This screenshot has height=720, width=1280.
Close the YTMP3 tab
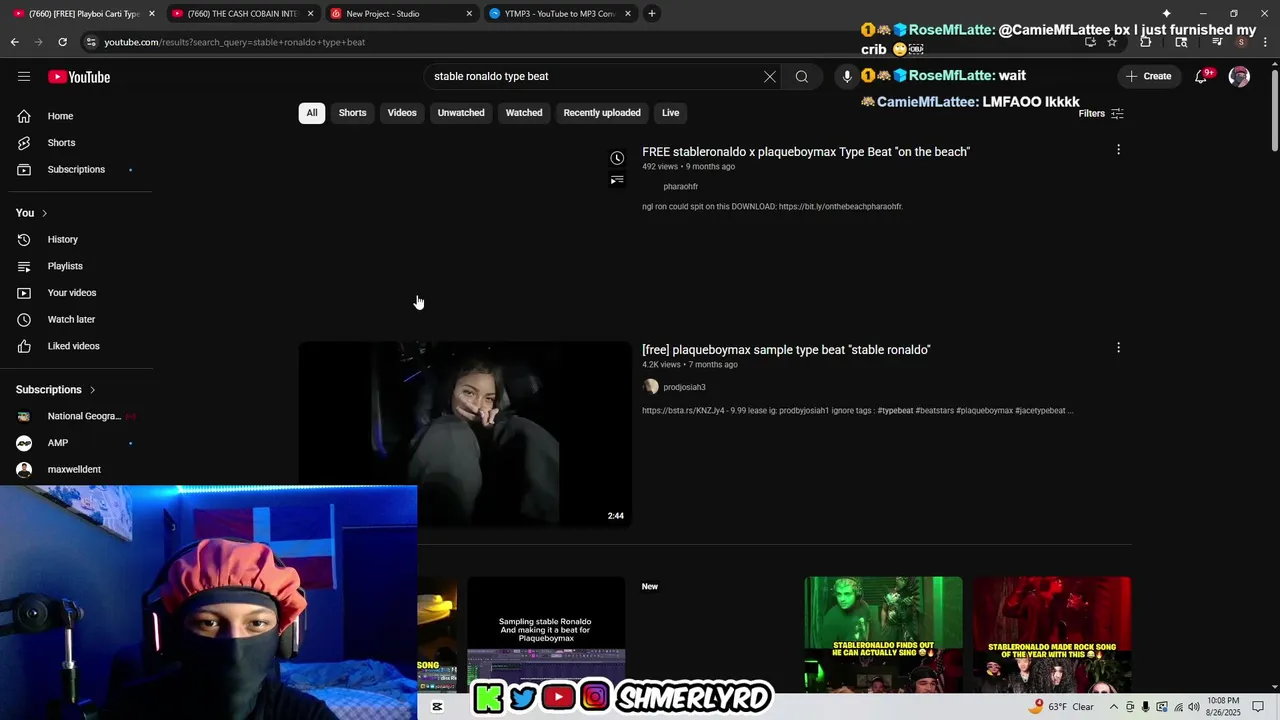click(628, 13)
